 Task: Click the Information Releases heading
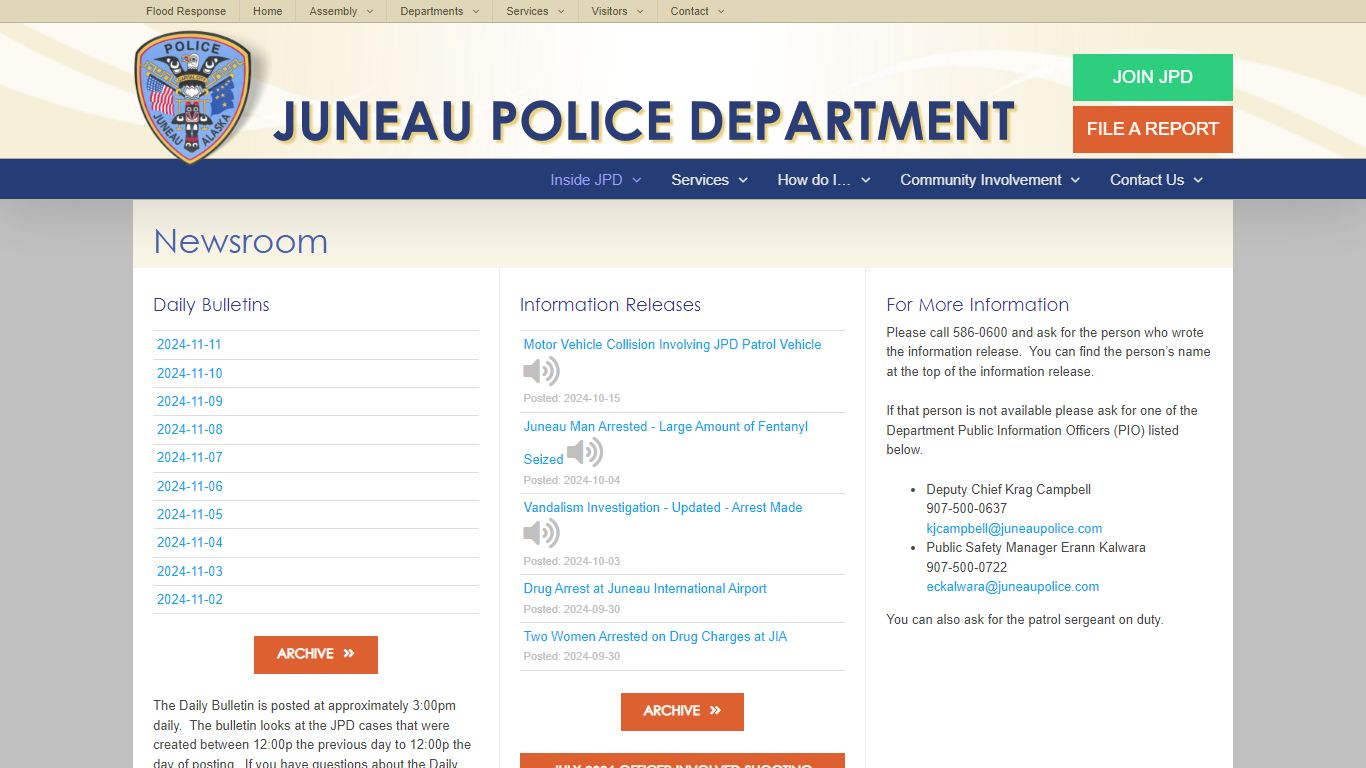610,305
